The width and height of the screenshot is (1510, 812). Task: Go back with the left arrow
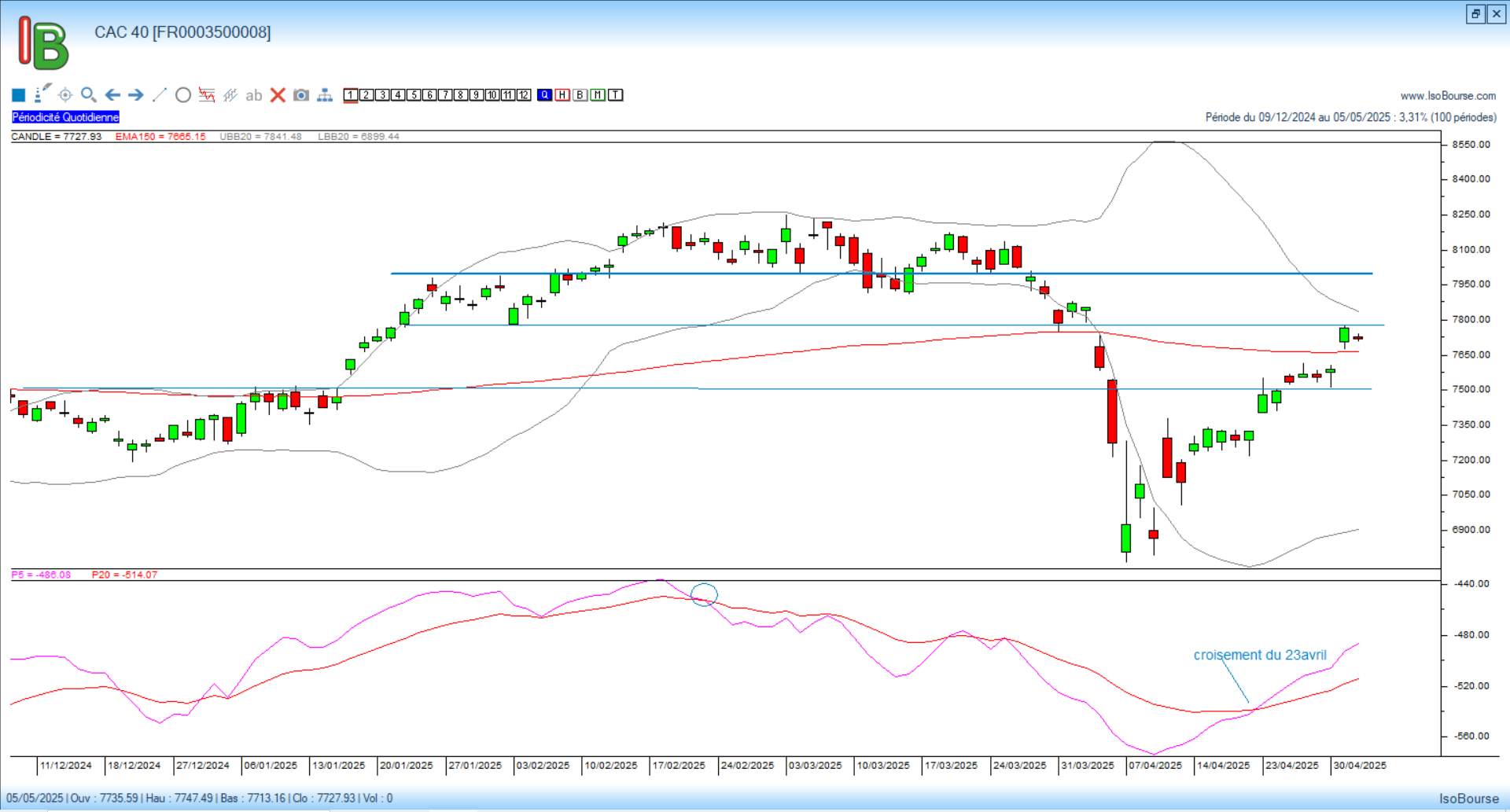[112, 95]
